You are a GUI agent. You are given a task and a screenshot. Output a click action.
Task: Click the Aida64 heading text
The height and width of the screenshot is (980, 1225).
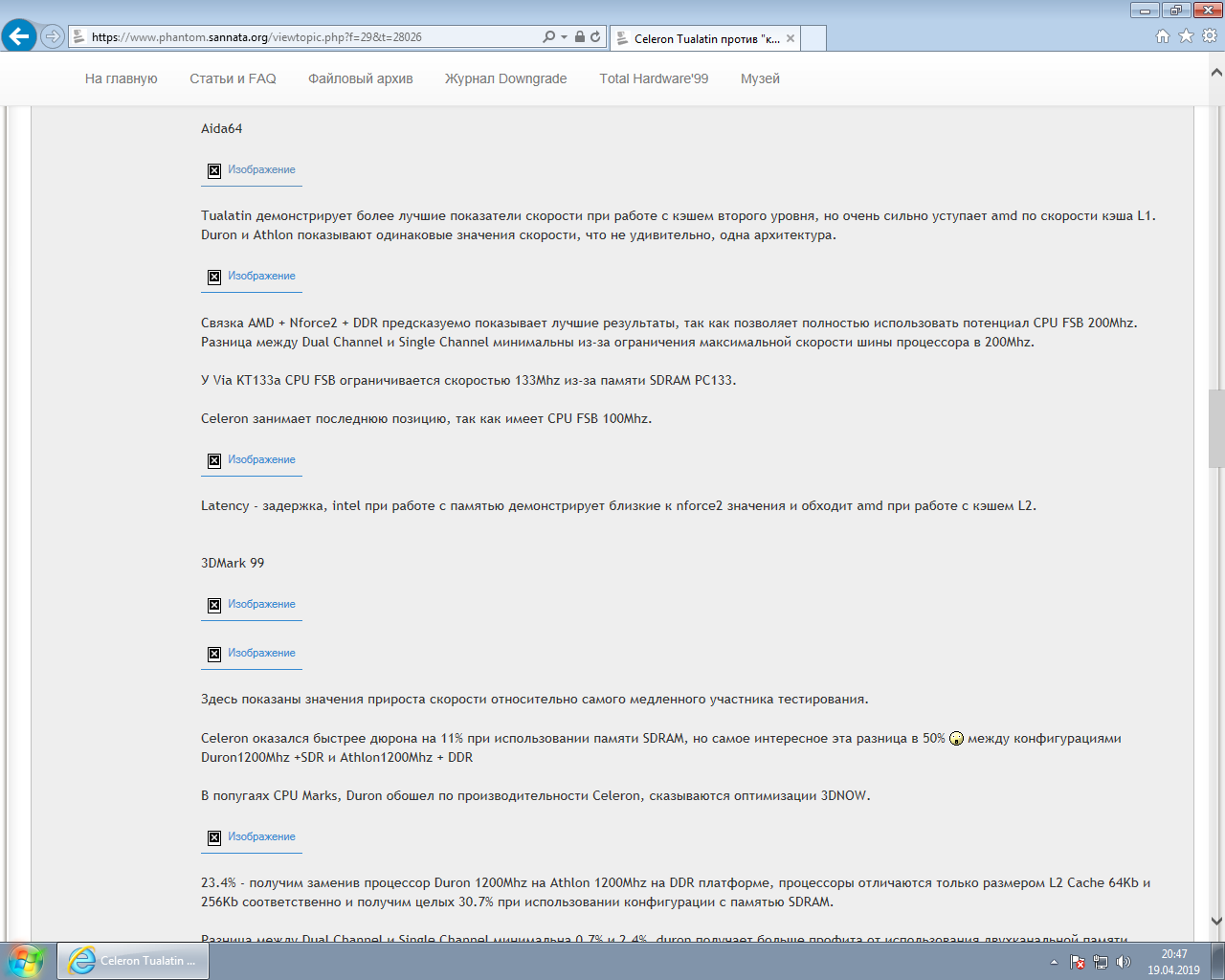click(221, 128)
